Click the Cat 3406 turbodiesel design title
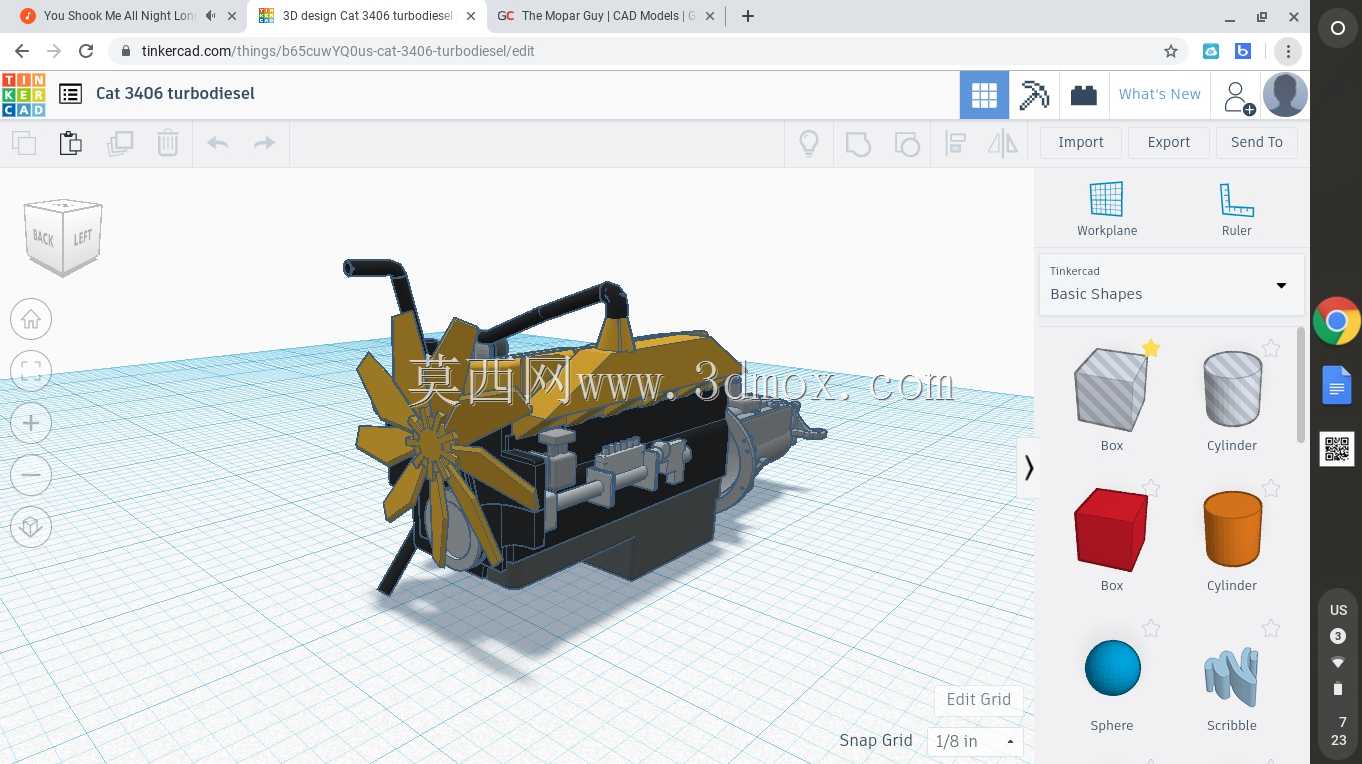This screenshot has height=764, width=1362. click(175, 93)
